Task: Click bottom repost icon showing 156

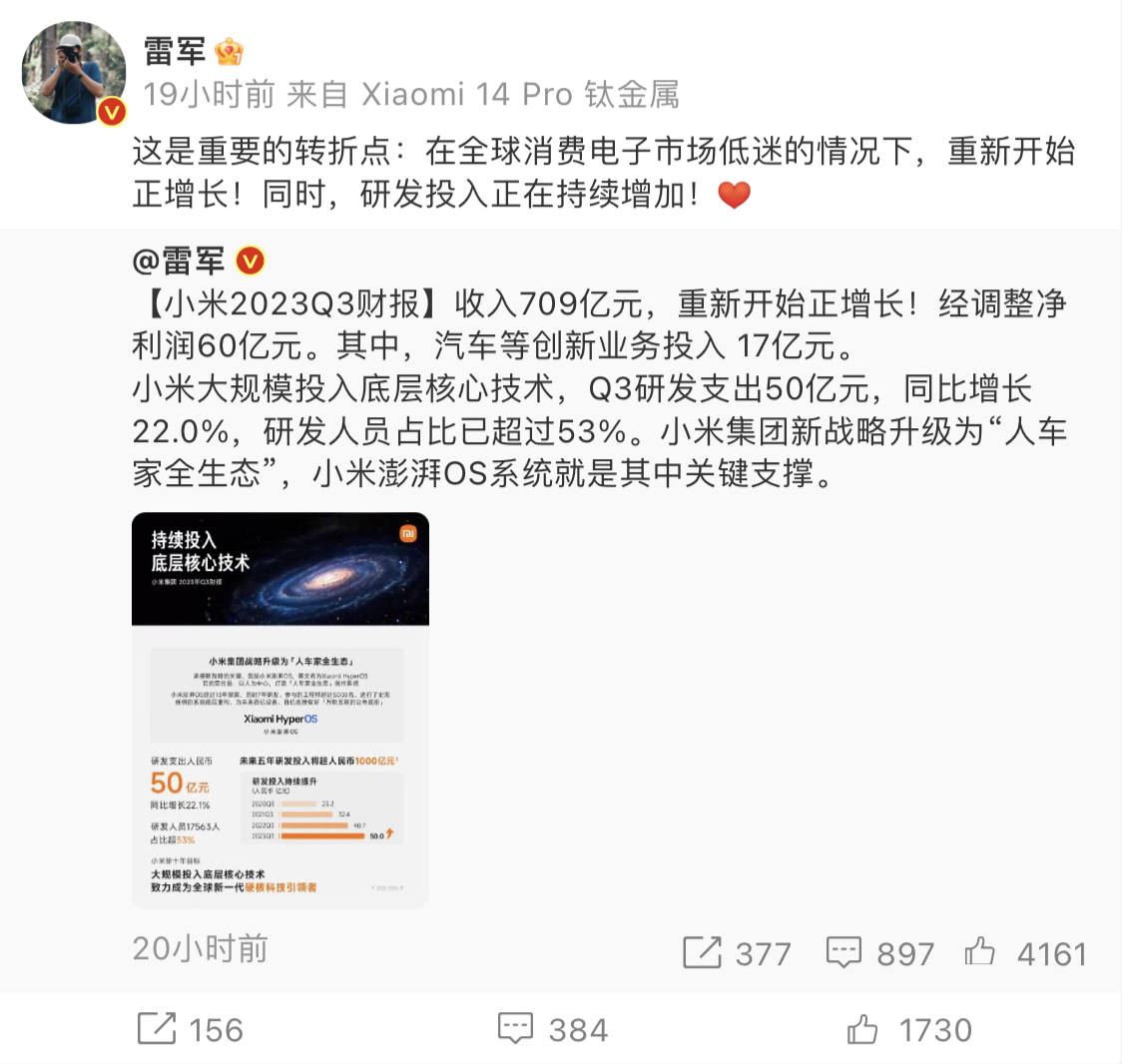Action: coord(156,1028)
